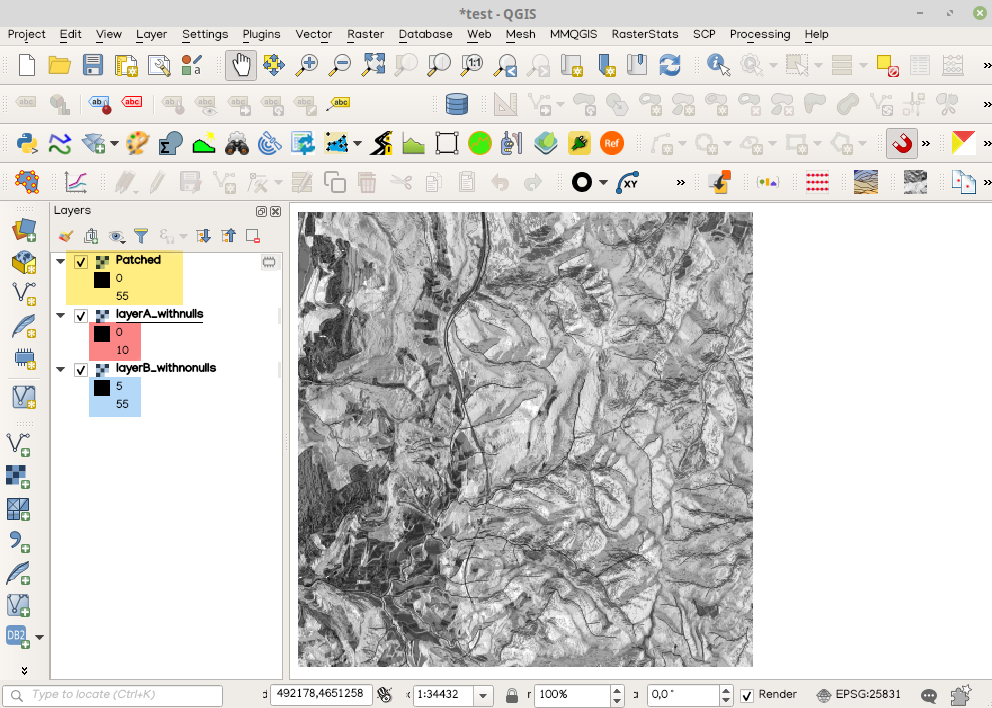
Task: Click the orange Ref plugin icon
Action: (611, 144)
